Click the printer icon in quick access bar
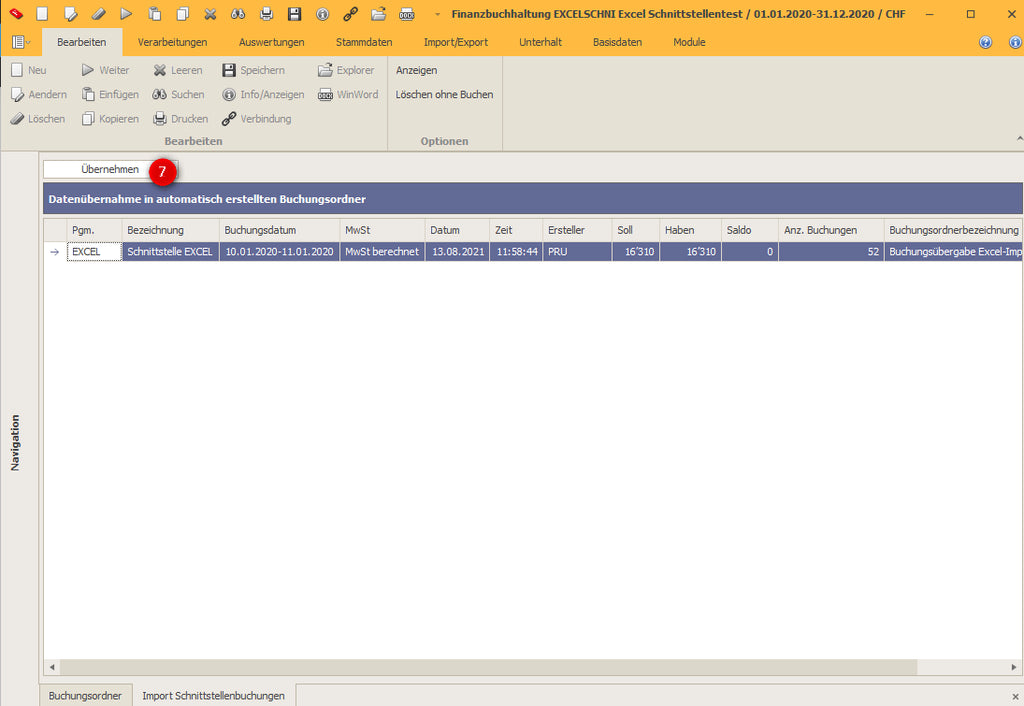 266,14
